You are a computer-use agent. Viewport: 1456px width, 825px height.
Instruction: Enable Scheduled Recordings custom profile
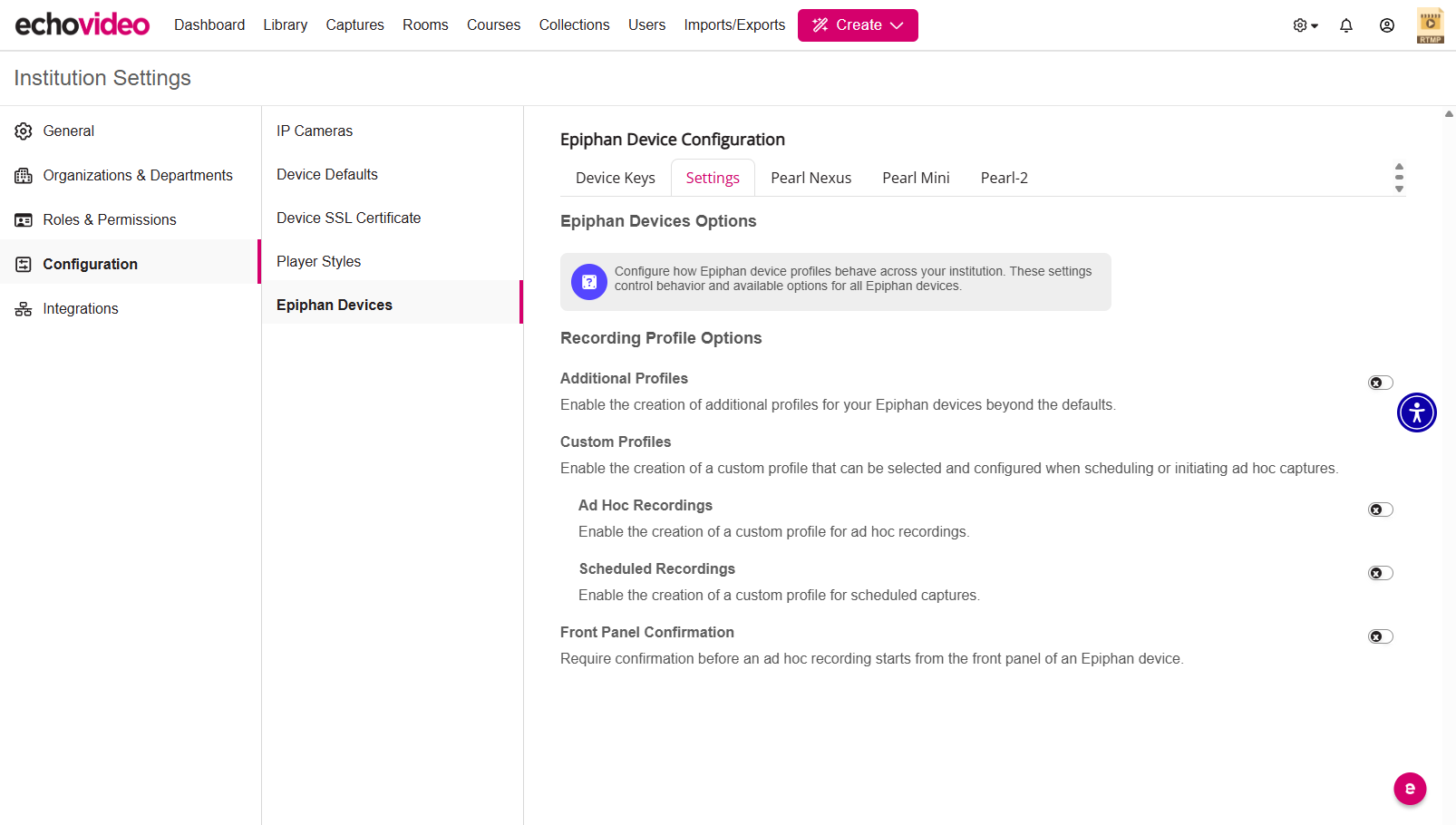click(x=1381, y=573)
